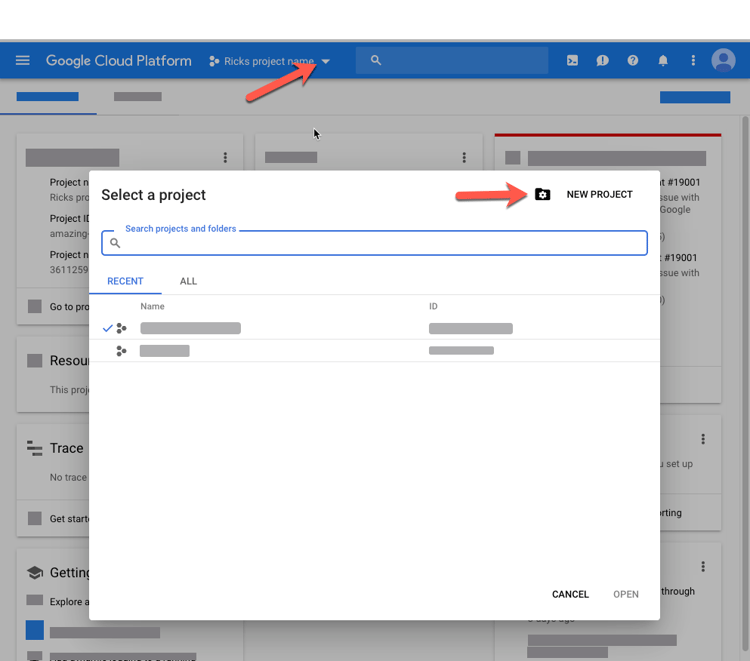
Task: Click the blue button at top right of dashboard
Action: tap(695, 97)
